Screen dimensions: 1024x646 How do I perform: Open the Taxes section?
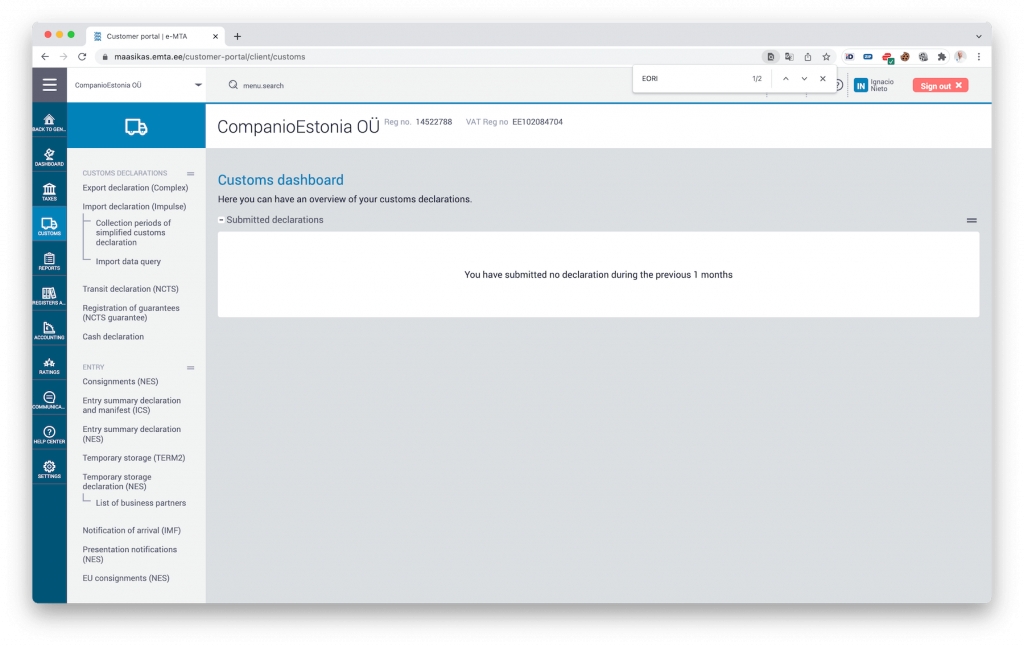pos(49,191)
